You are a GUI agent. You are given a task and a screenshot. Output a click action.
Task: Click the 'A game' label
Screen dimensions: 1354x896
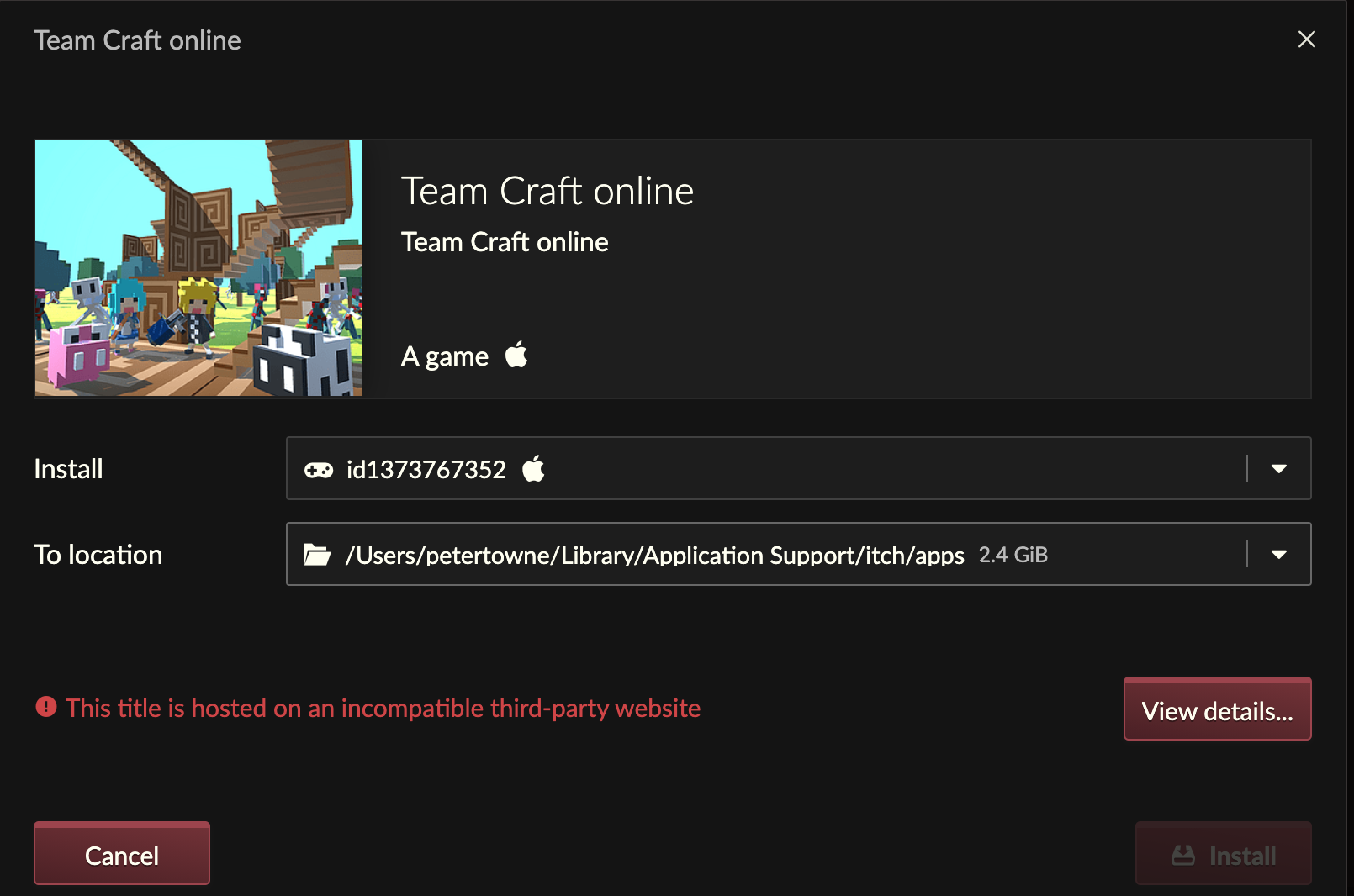[445, 356]
